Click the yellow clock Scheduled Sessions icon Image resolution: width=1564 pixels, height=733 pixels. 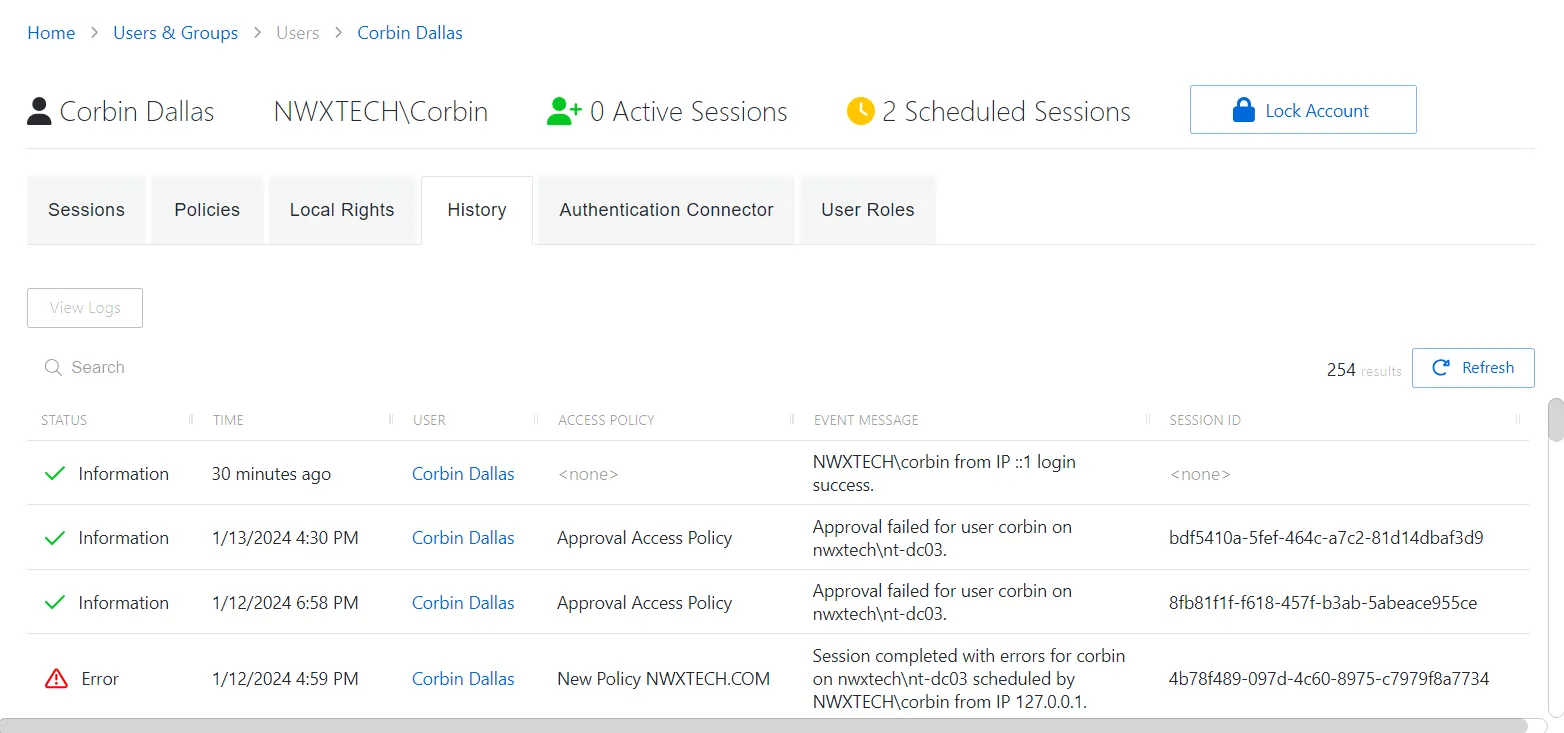[x=860, y=111]
